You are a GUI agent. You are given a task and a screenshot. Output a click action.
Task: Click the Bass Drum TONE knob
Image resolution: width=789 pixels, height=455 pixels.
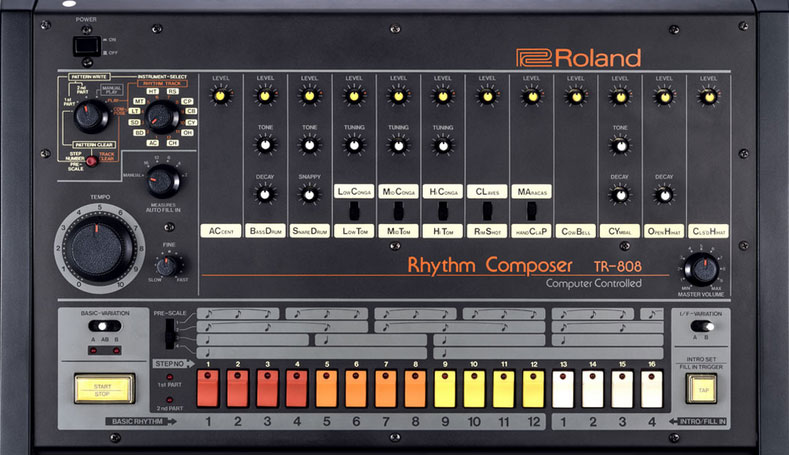pyautogui.click(x=265, y=145)
